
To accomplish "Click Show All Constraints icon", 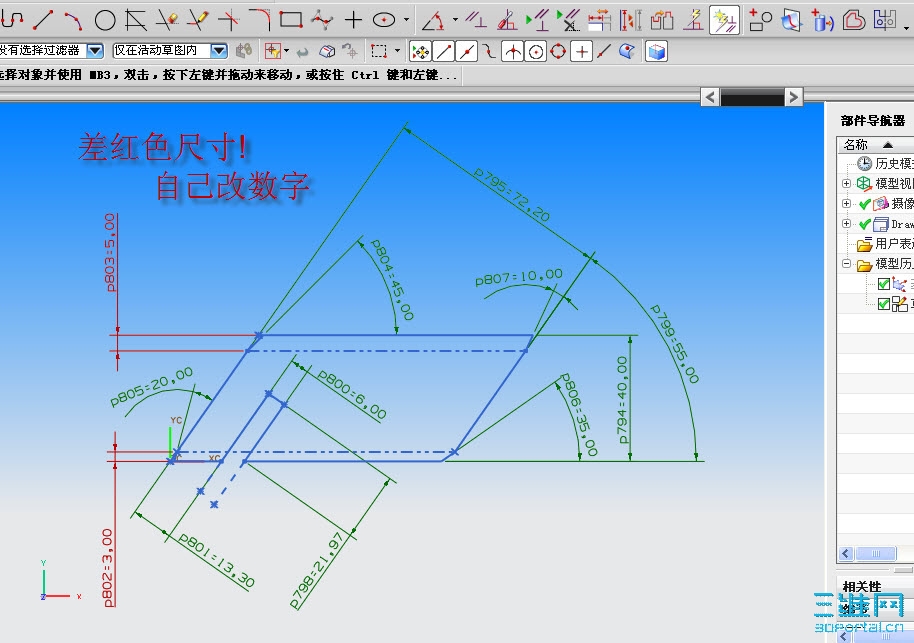I will [537, 20].
